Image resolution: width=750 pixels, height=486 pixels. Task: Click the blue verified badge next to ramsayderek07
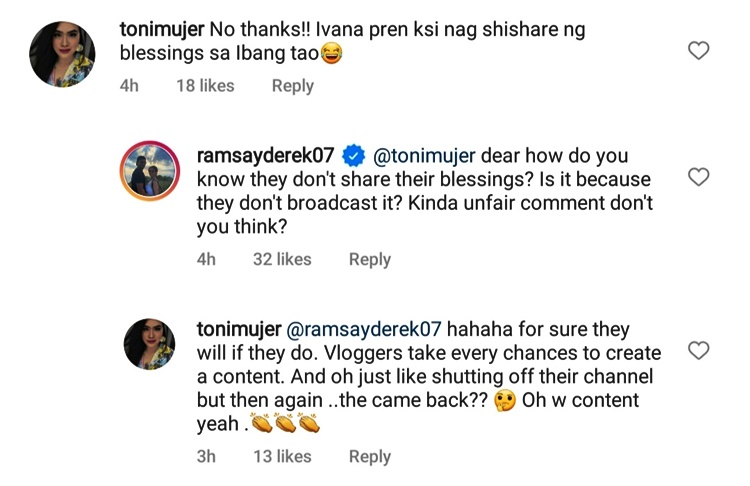tap(352, 155)
